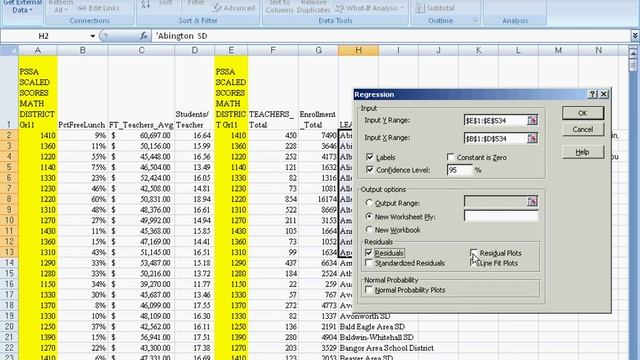The width and height of the screenshot is (640, 360).
Task: Enable Constant is Zero
Action: [451, 157]
